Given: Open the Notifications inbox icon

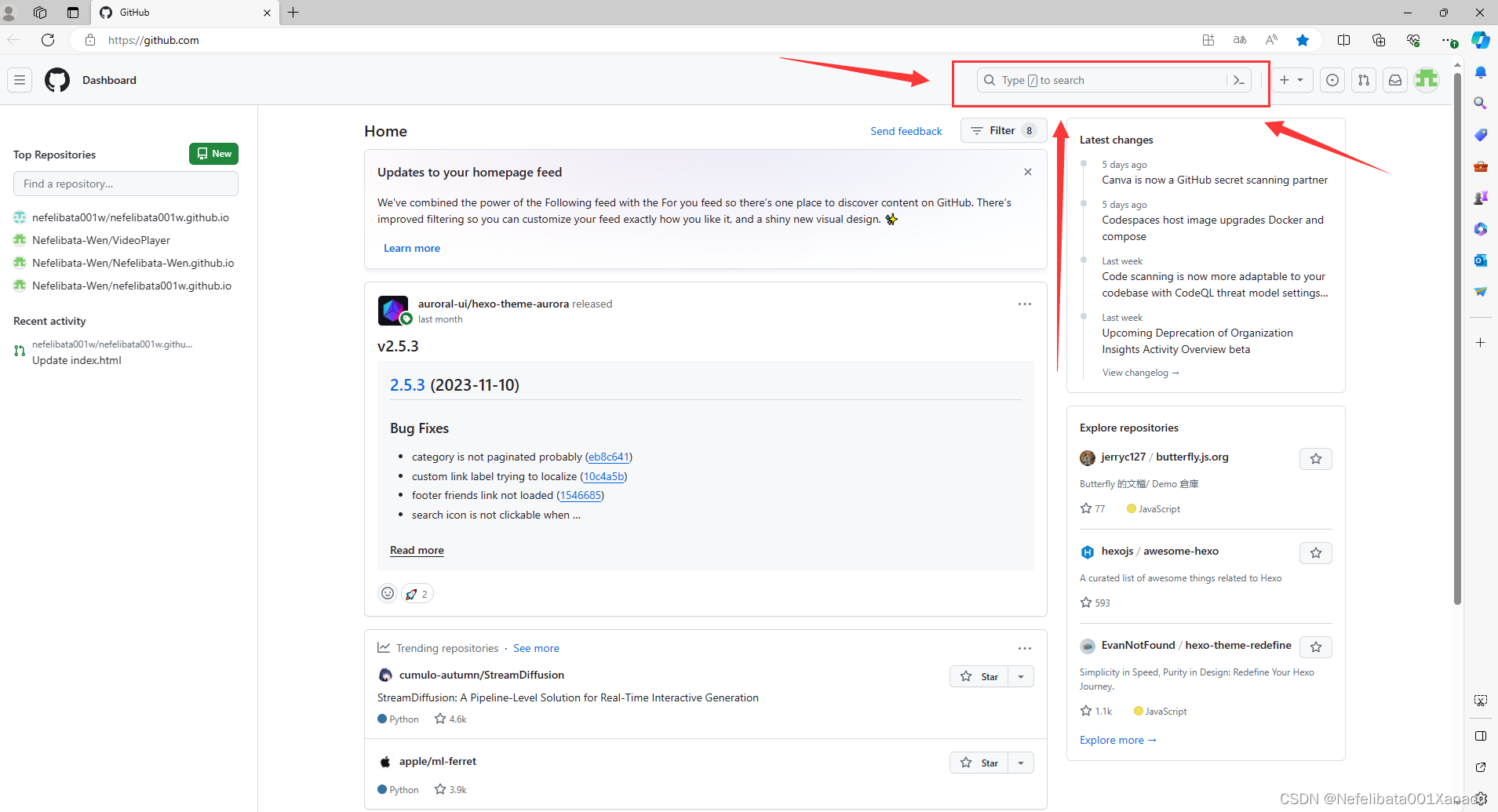Looking at the screenshot, I should coord(1395,80).
